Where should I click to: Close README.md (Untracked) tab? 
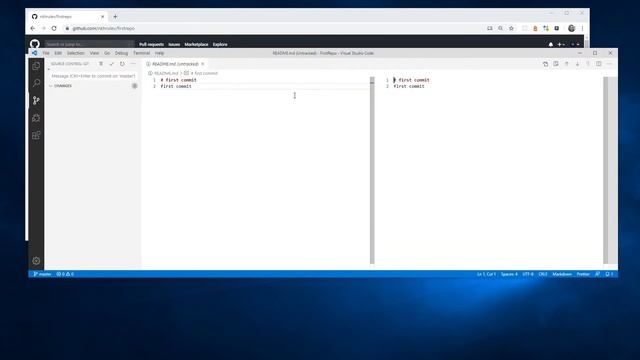202,64
